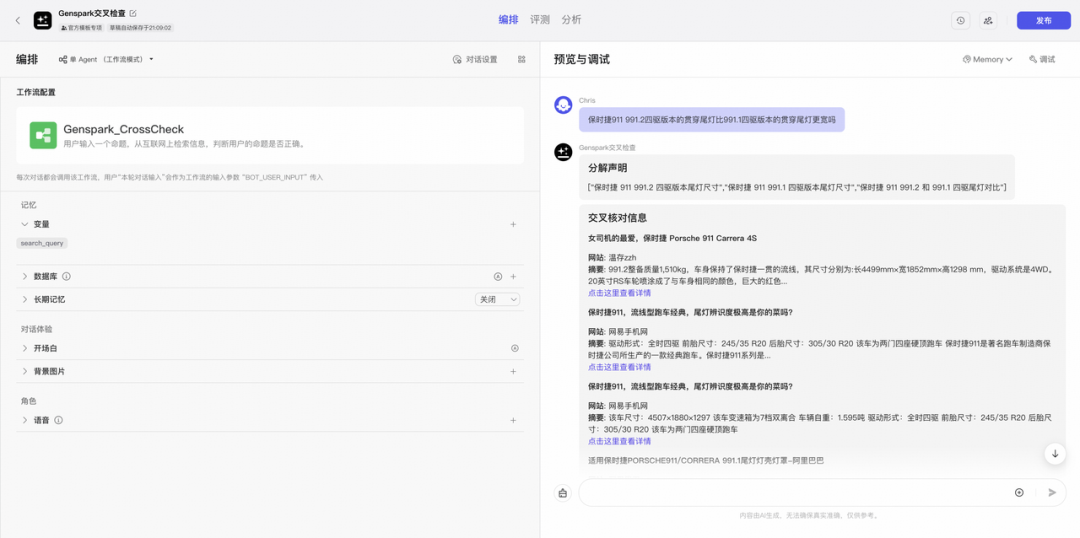Viewport: 1080px width, 538px height.
Task: Add a new 变量 with the plus icon
Action: click(512, 225)
